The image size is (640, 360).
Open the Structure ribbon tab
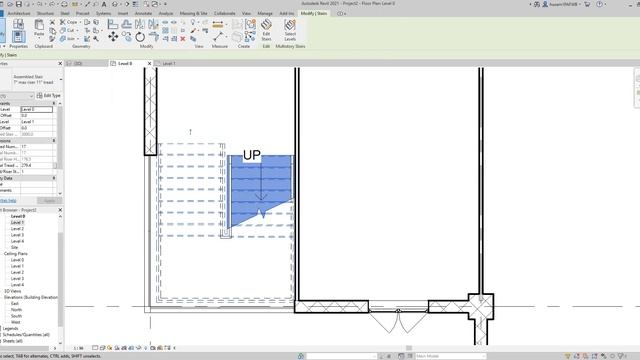click(45, 13)
